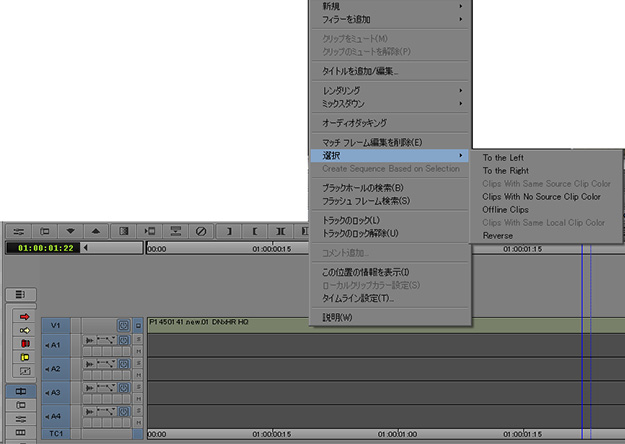This screenshot has height=444, width=625.
Task: Click the three-box icon at the bottom-left column
Action: point(21,432)
